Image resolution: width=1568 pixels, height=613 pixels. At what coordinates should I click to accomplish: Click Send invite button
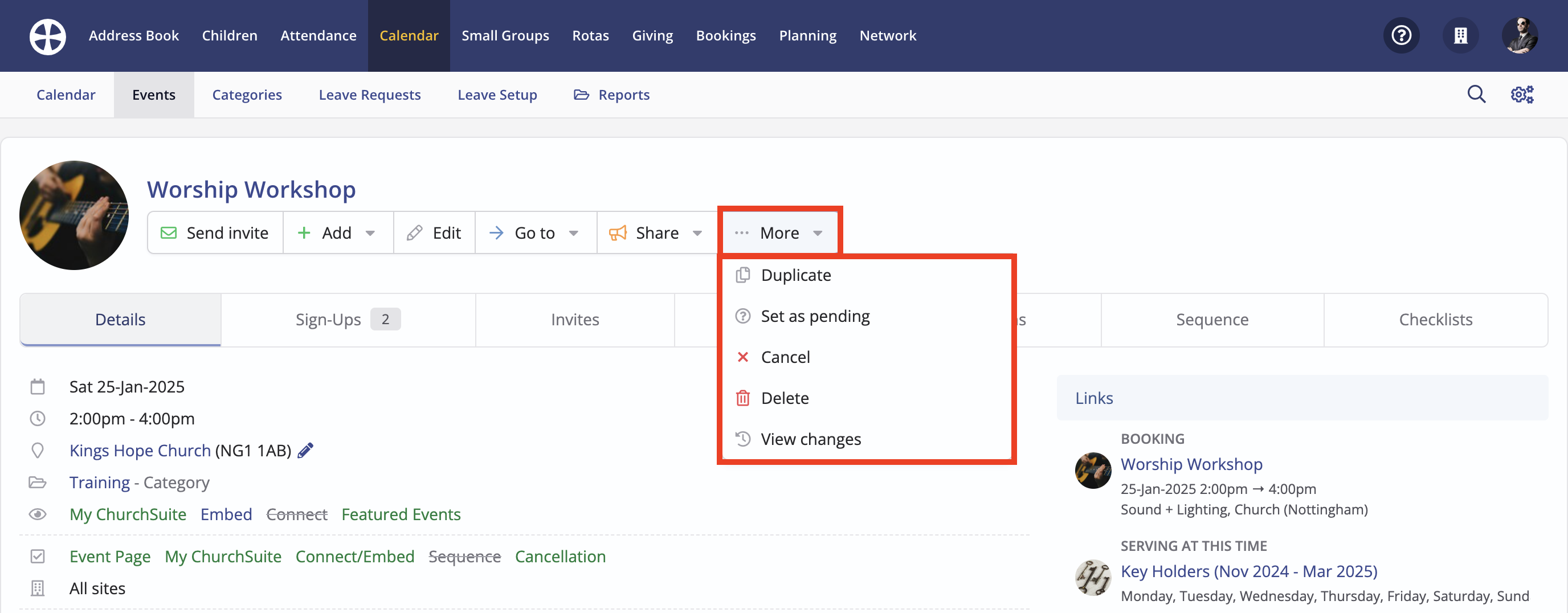click(x=215, y=232)
